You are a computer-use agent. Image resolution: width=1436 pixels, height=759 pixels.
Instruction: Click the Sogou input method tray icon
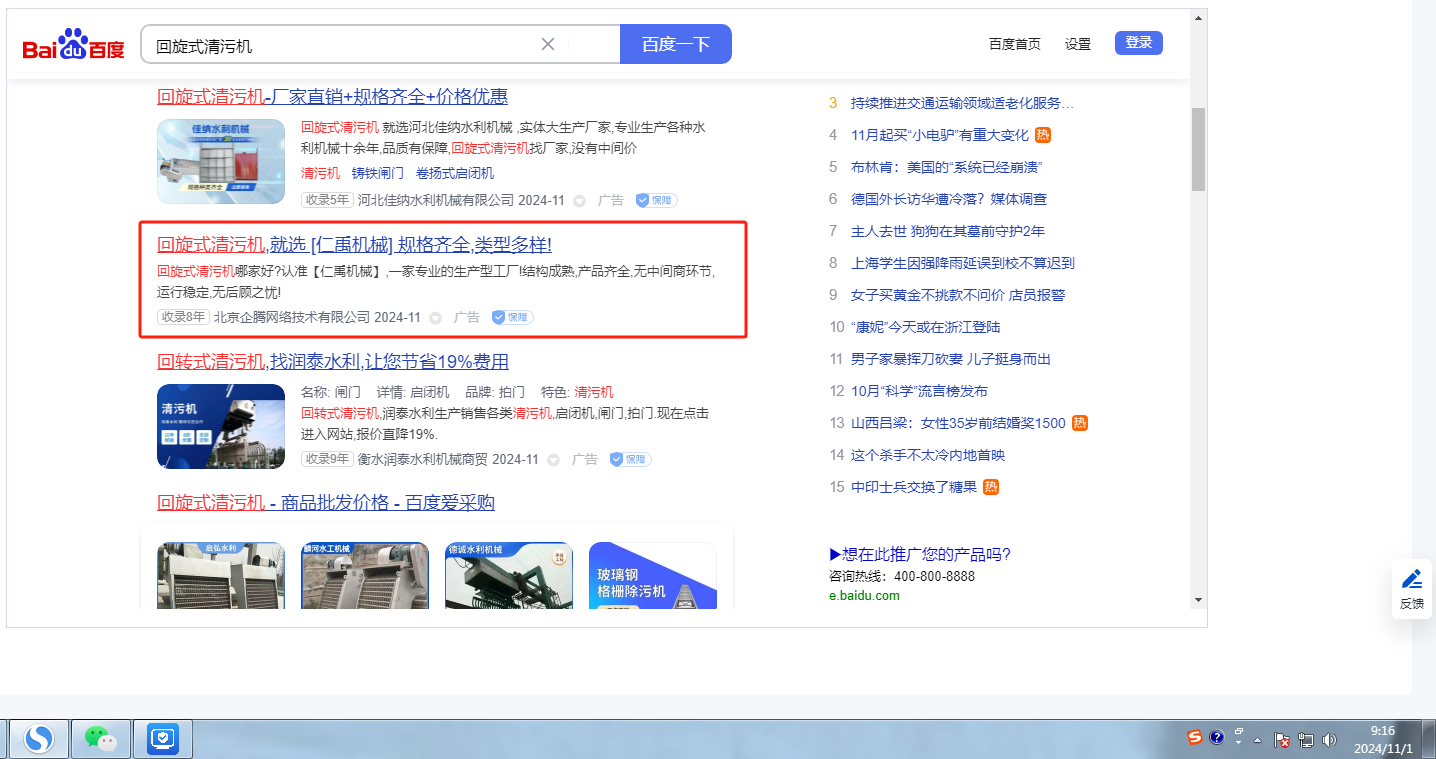click(1195, 738)
